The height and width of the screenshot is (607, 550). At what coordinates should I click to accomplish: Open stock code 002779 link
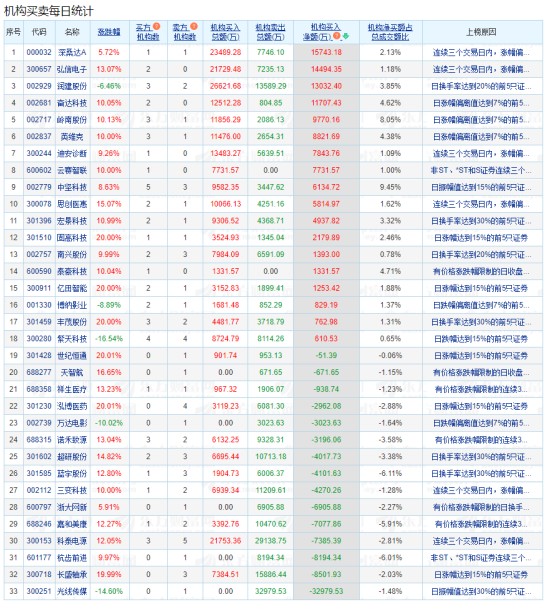[39, 187]
